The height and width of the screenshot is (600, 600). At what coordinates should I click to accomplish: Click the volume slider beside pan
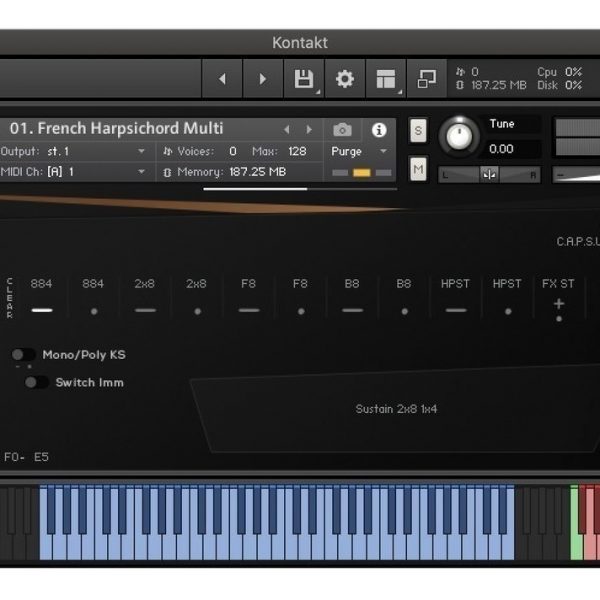click(576, 175)
